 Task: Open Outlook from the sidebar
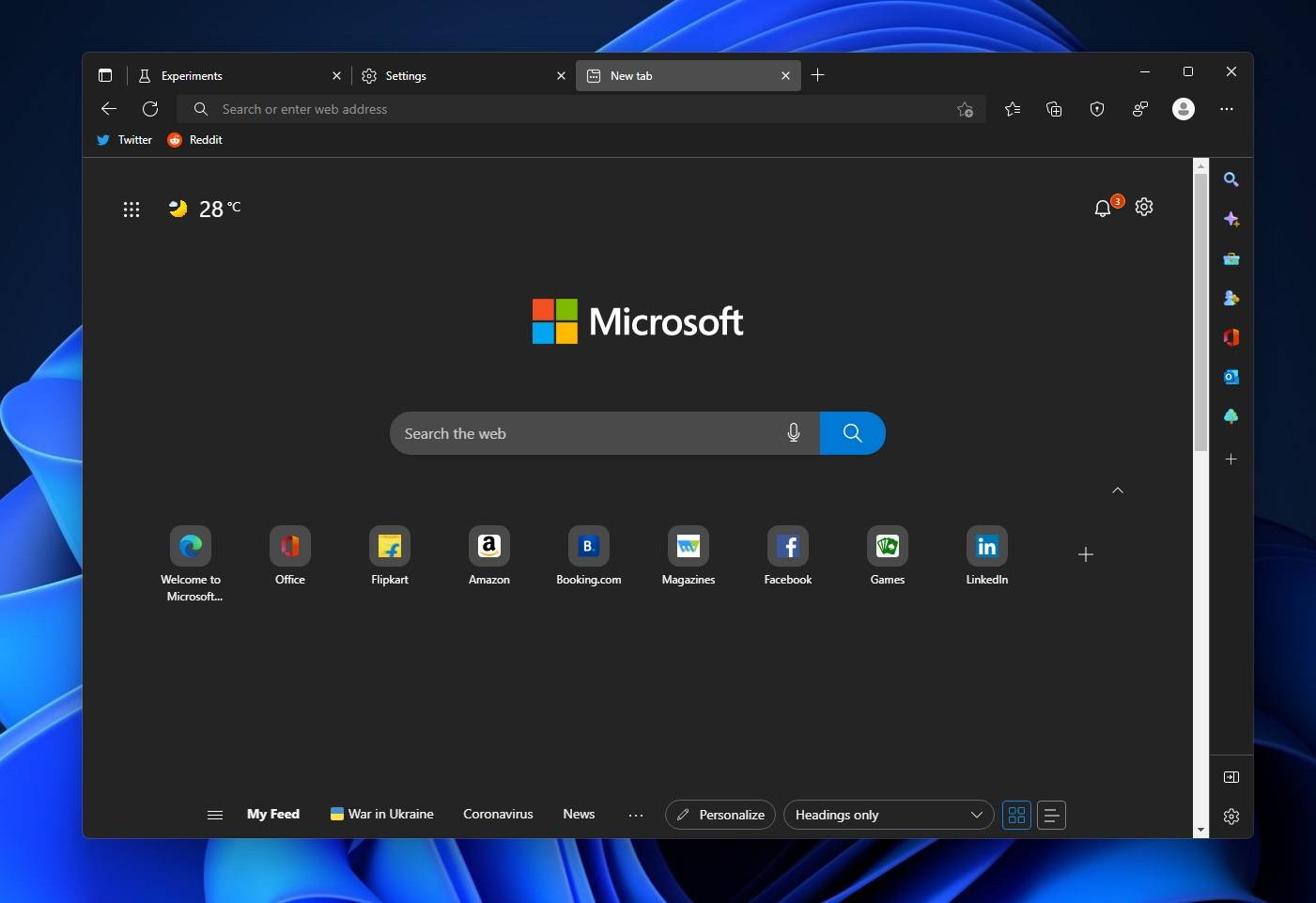click(x=1231, y=377)
